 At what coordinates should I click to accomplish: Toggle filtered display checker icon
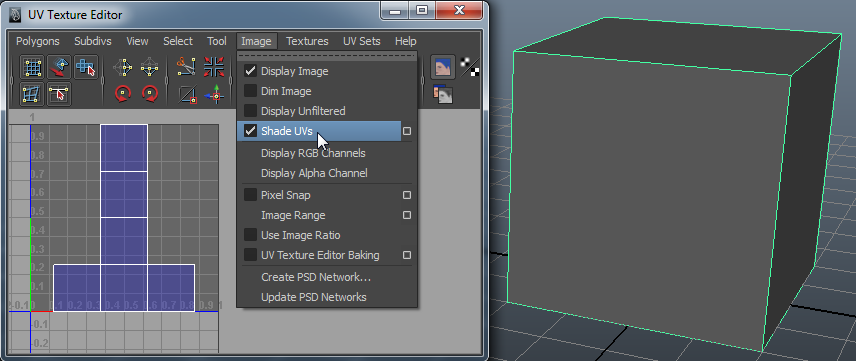pyautogui.click(x=469, y=67)
